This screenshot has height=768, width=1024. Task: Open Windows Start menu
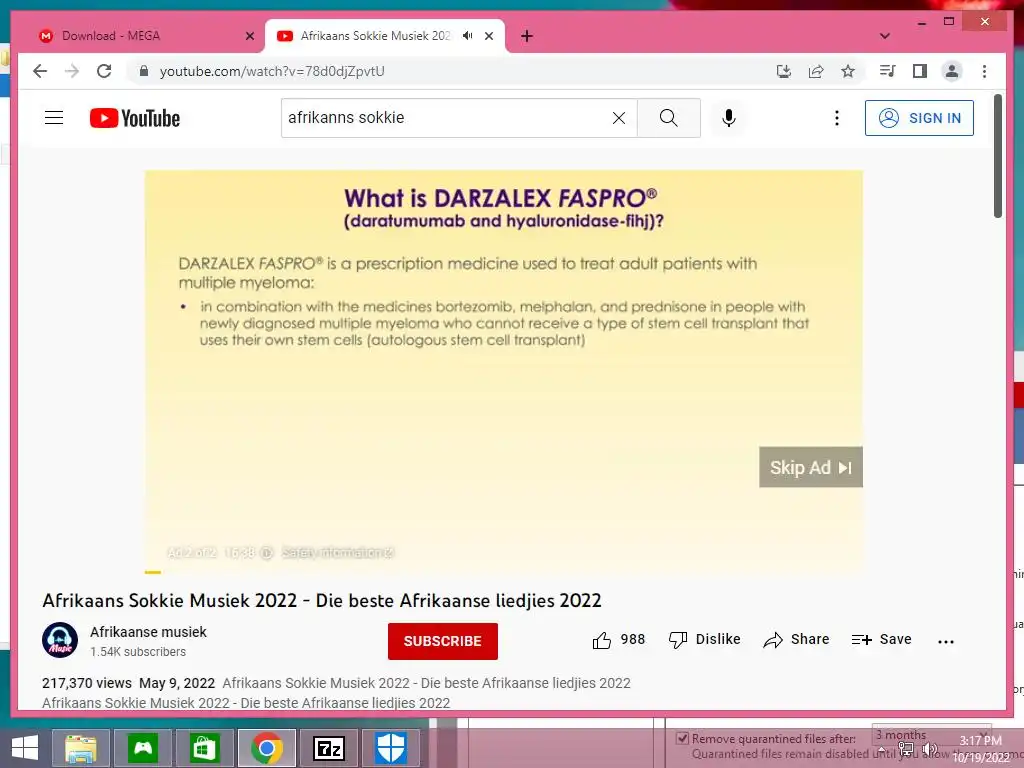[25, 748]
